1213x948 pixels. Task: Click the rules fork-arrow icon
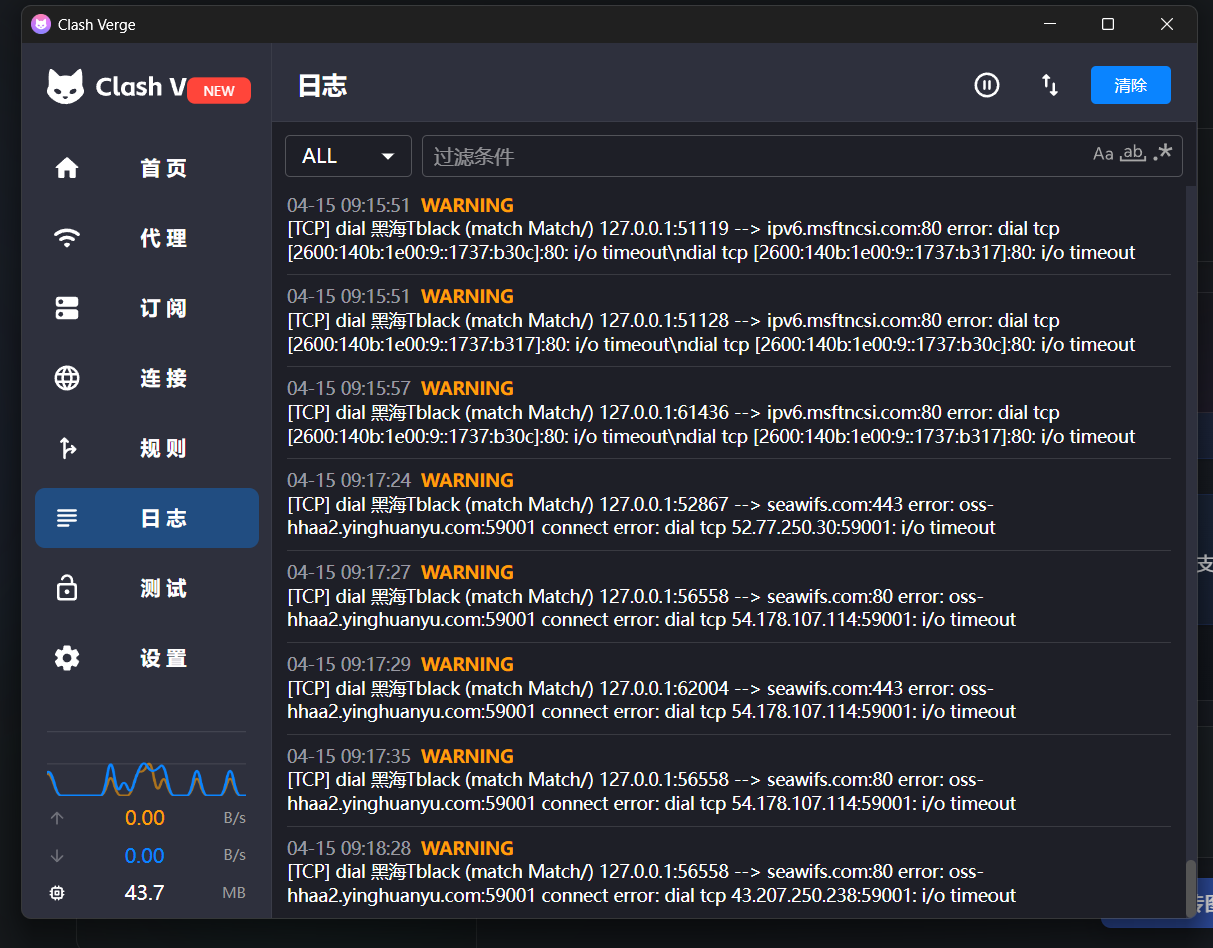67,448
